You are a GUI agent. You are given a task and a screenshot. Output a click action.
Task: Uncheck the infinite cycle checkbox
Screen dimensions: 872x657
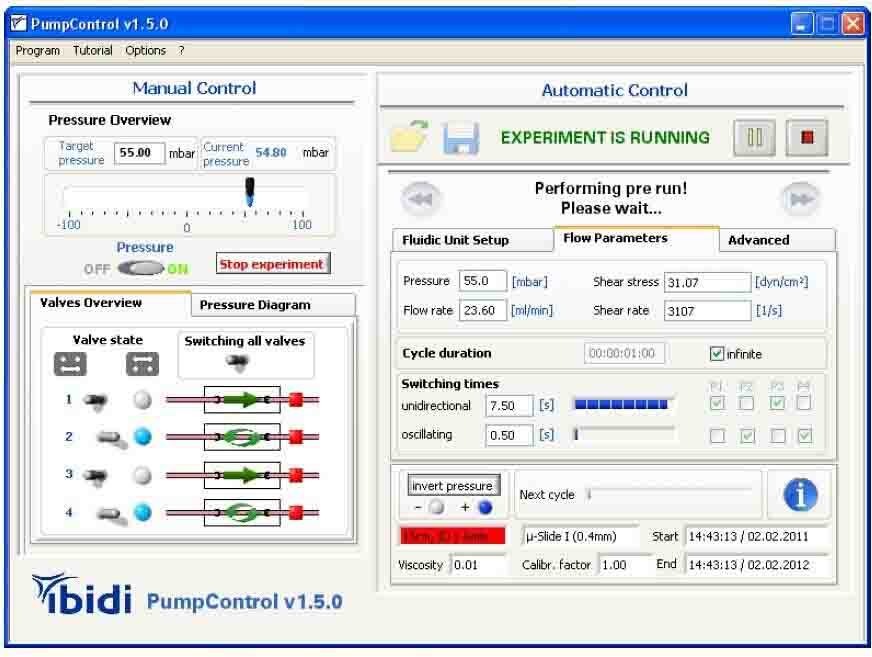[x=716, y=353]
